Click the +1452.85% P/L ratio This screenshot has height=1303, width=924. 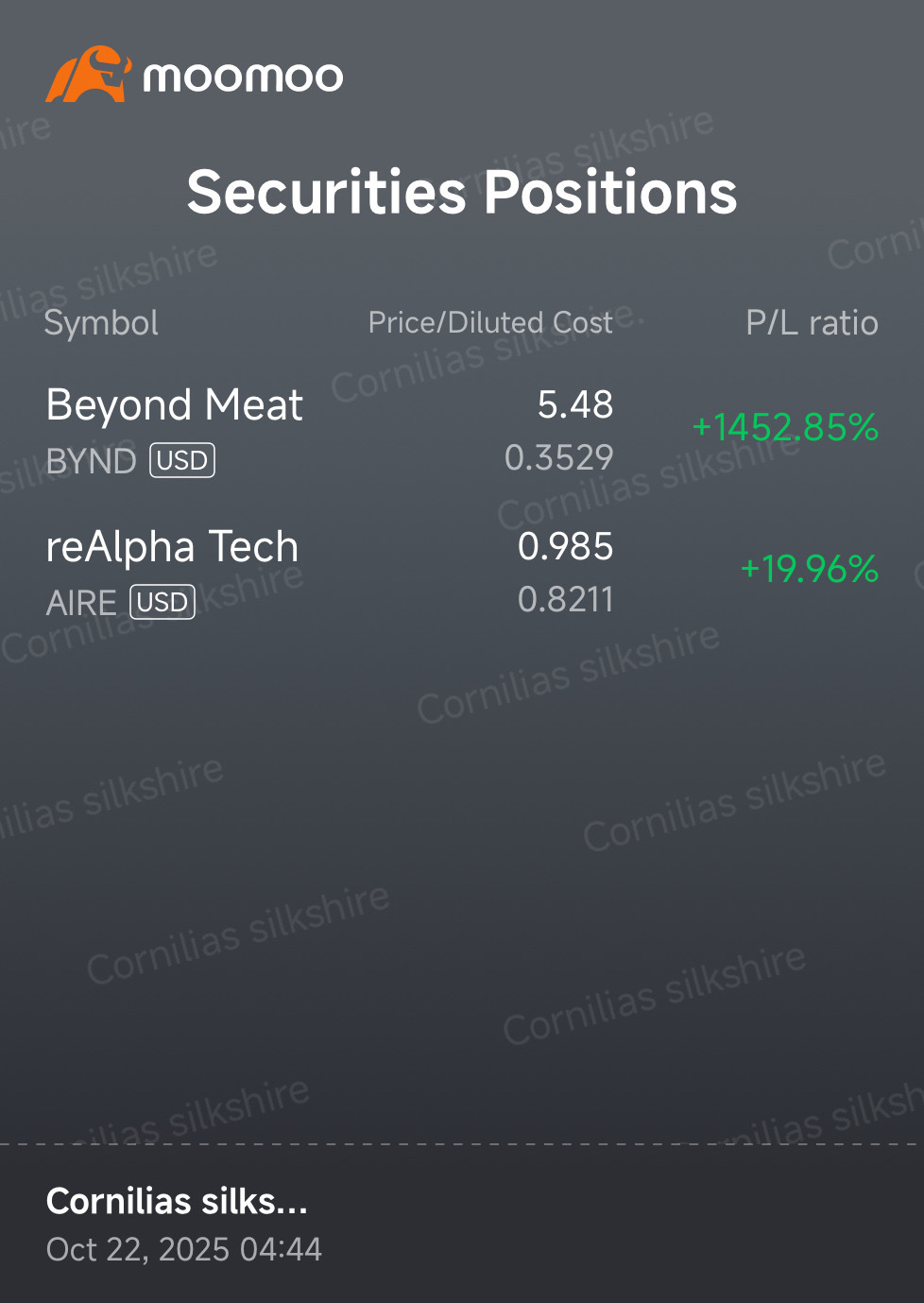[x=785, y=427]
